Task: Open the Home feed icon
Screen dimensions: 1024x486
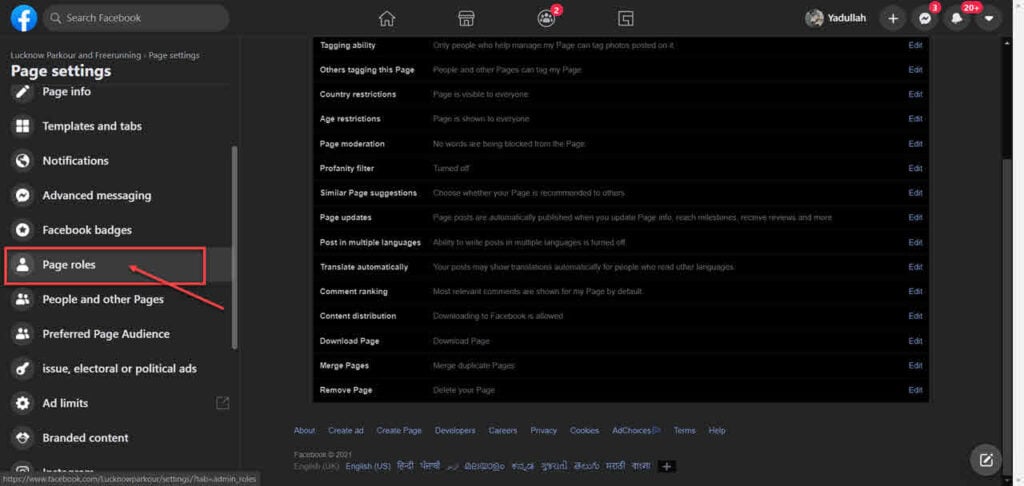Action: 387,19
